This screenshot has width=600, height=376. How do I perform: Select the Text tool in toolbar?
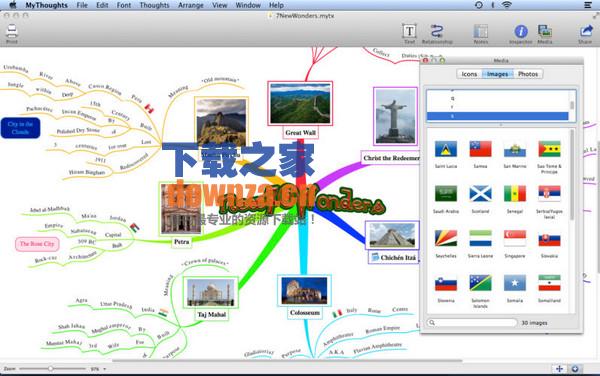click(409, 31)
